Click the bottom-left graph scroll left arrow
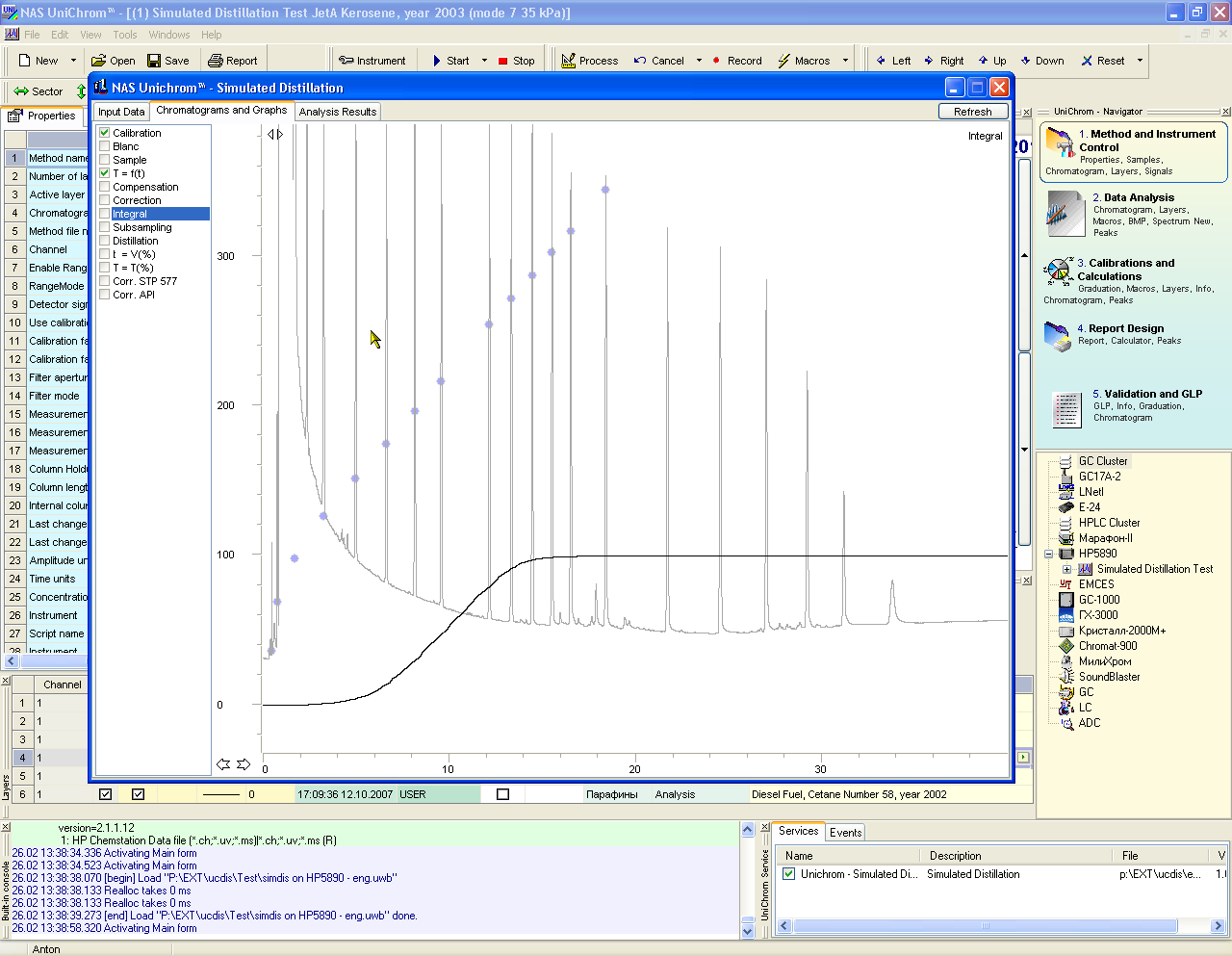The width and height of the screenshot is (1232, 956). tap(223, 764)
